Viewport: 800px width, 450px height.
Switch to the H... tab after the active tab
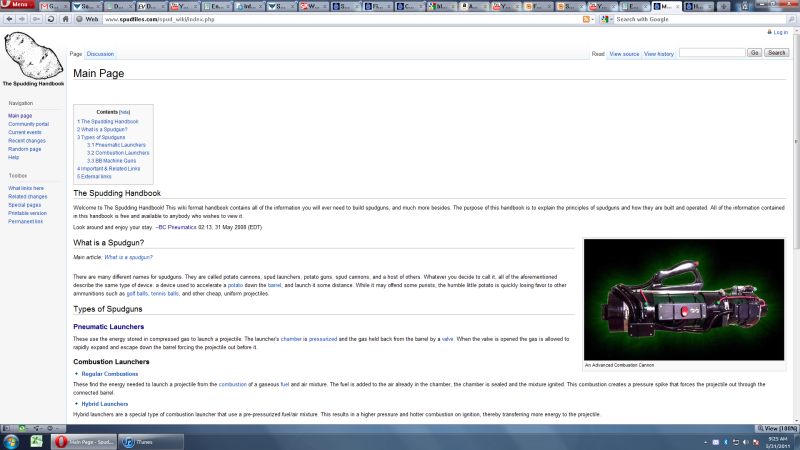(698, 7)
